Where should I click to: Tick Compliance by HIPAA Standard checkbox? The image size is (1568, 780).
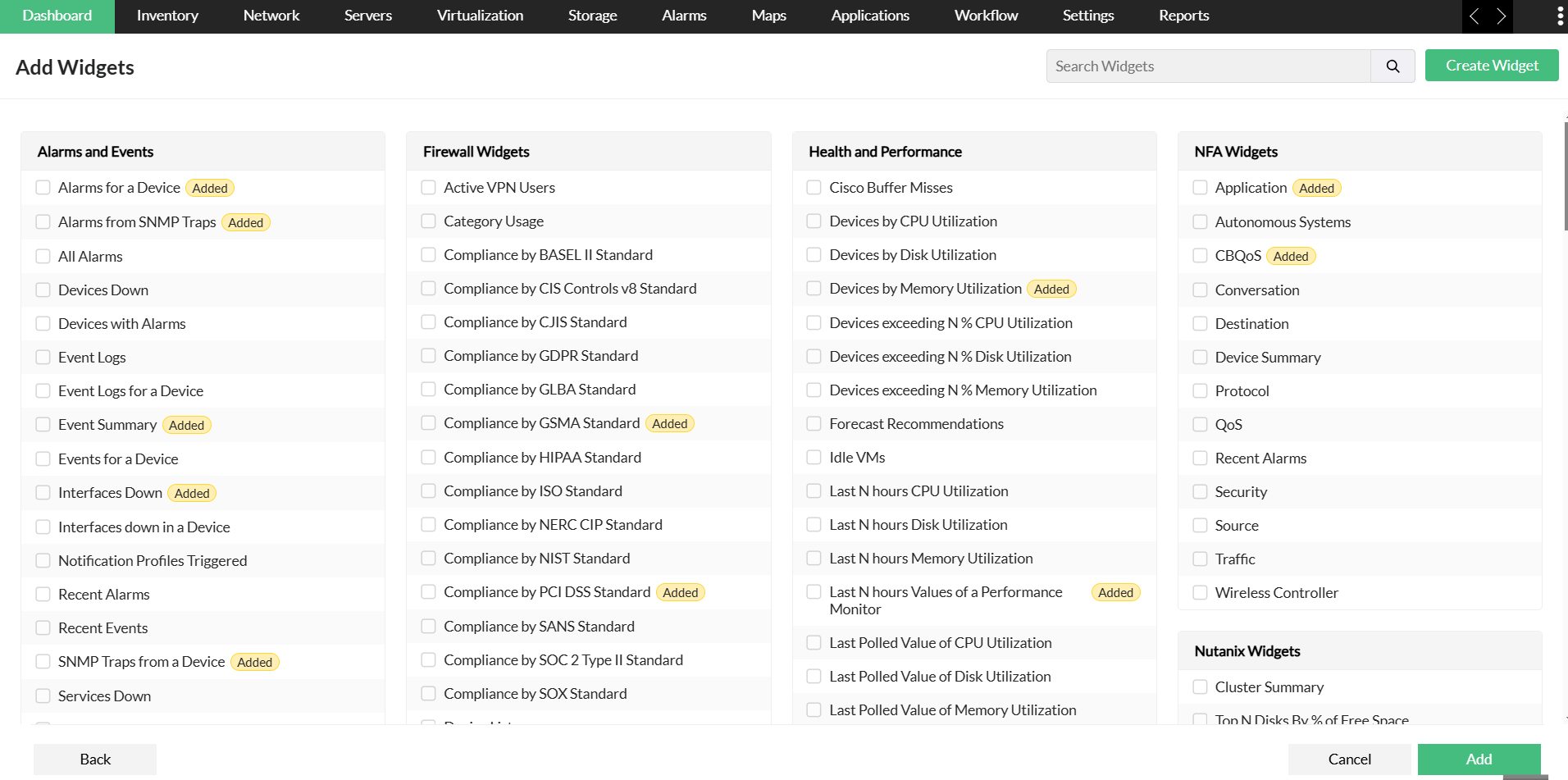coord(428,458)
